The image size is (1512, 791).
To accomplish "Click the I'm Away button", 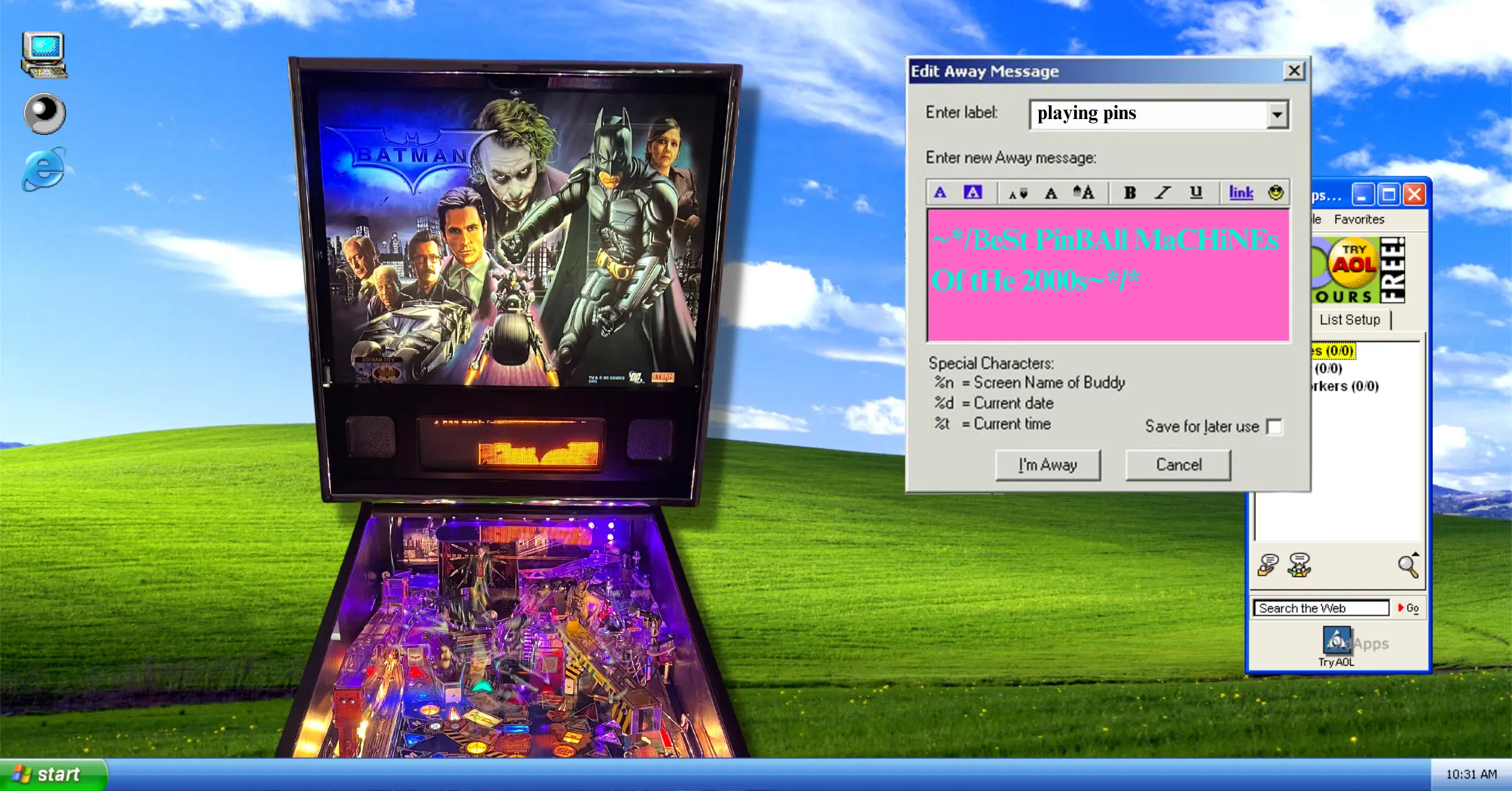I will click(x=1047, y=464).
